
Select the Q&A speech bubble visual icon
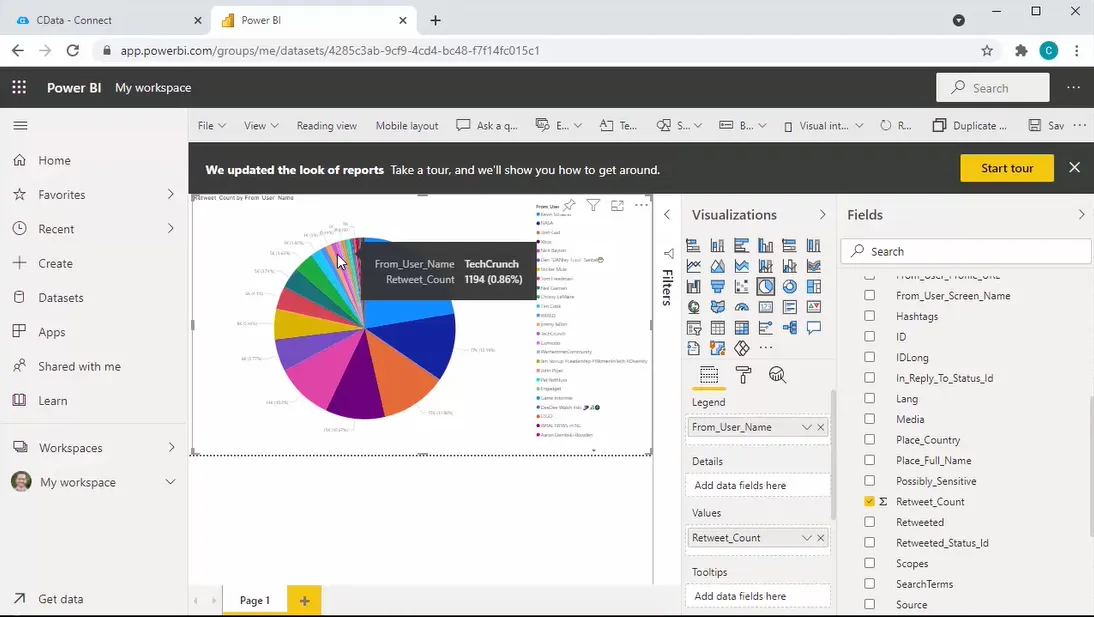813,327
